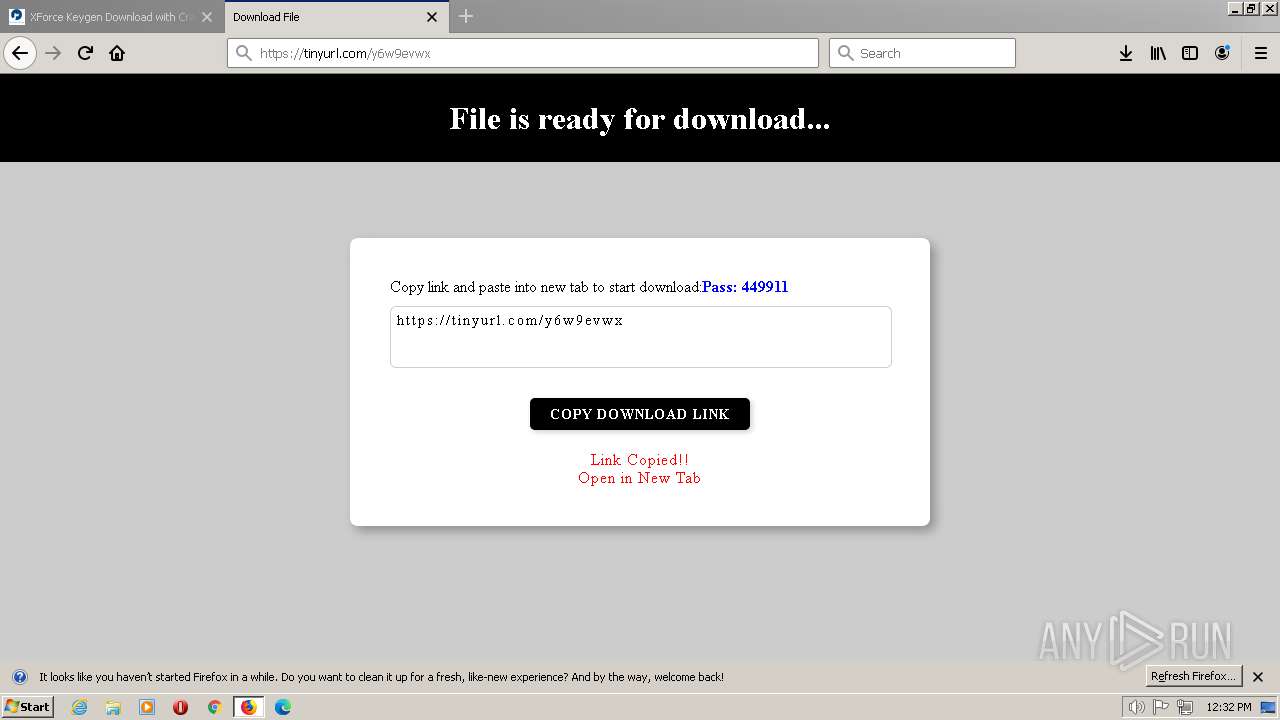
Task: Click the download link text area
Action: coord(640,337)
